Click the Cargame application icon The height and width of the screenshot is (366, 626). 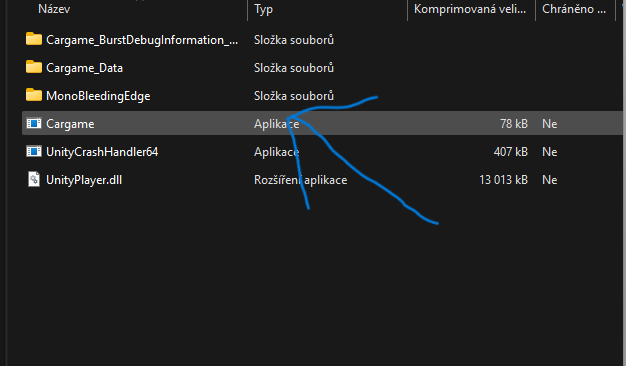click(x=34, y=123)
